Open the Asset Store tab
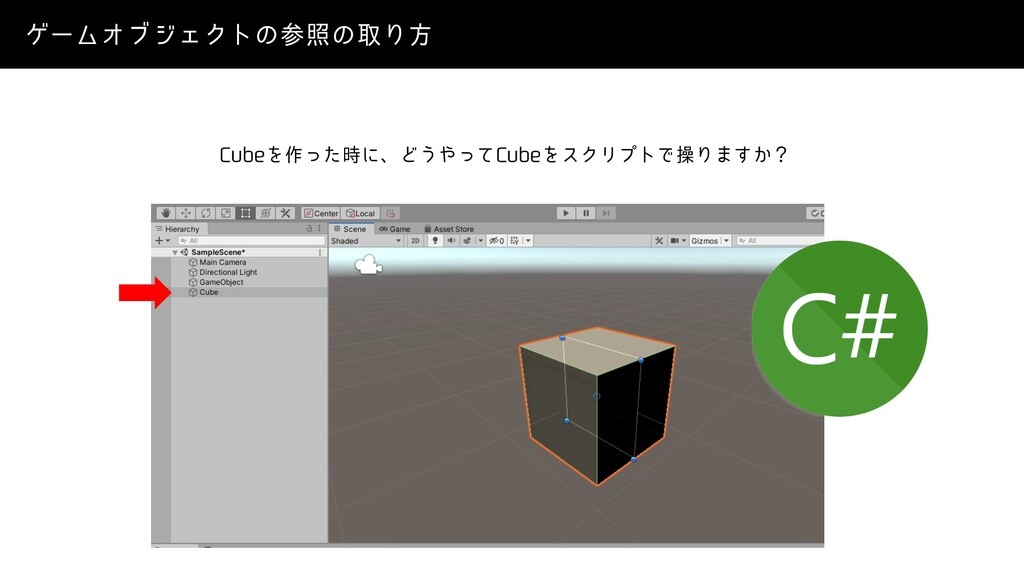Viewport: 1024px width, 576px height. click(x=449, y=229)
